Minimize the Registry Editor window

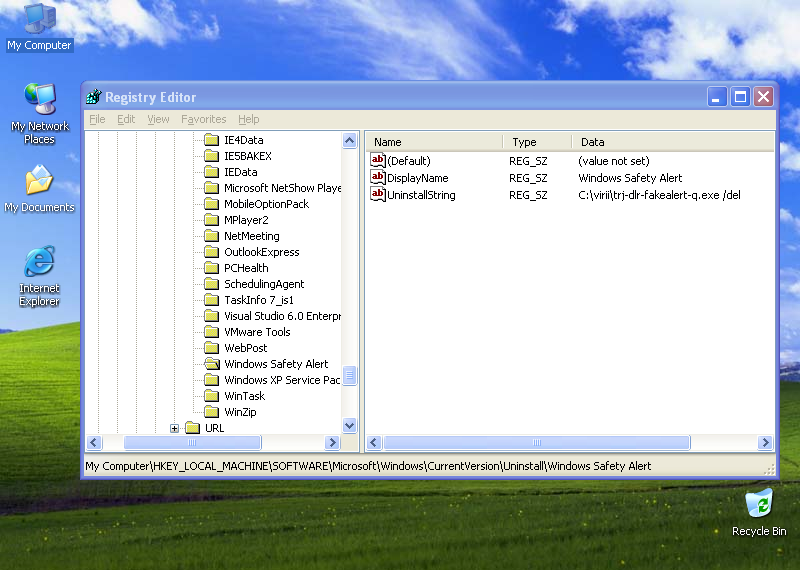coord(716,96)
